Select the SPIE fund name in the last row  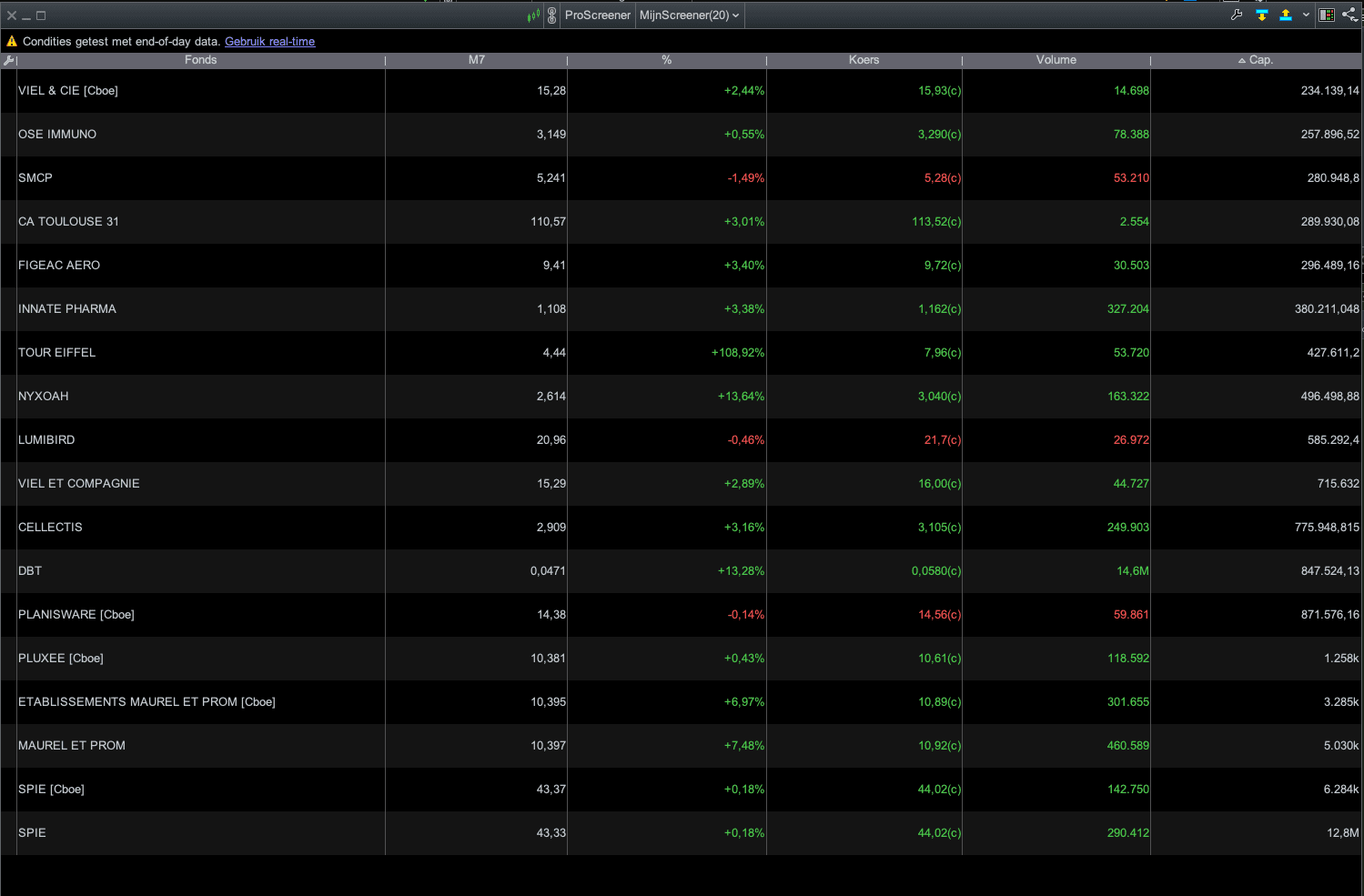coord(32,833)
